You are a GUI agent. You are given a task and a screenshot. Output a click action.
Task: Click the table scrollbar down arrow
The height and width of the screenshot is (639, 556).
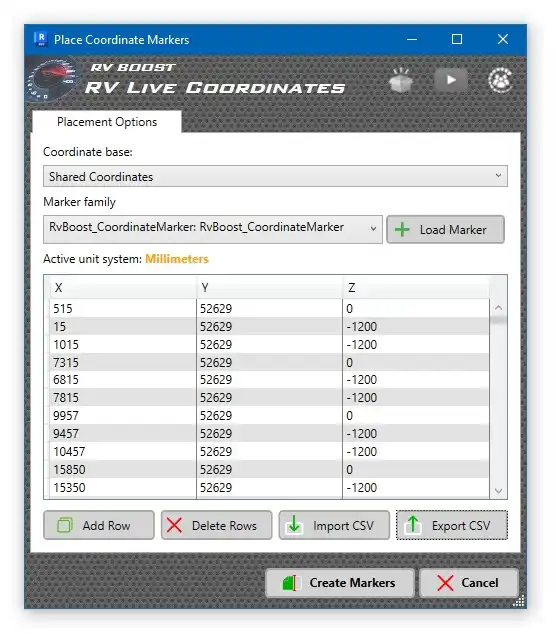click(498, 491)
